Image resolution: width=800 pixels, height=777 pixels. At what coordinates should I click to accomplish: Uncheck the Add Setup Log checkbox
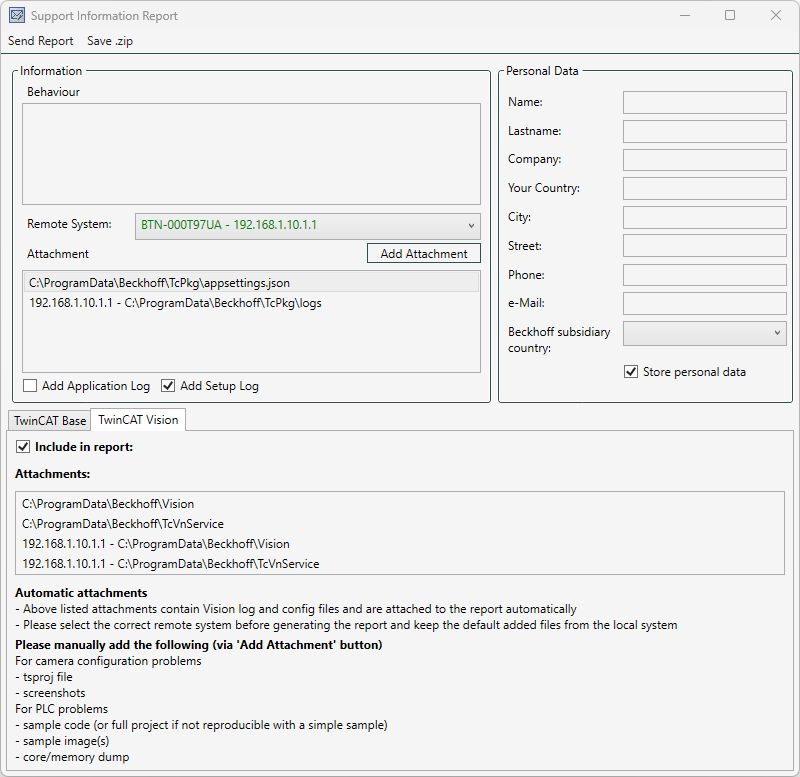point(168,386)
